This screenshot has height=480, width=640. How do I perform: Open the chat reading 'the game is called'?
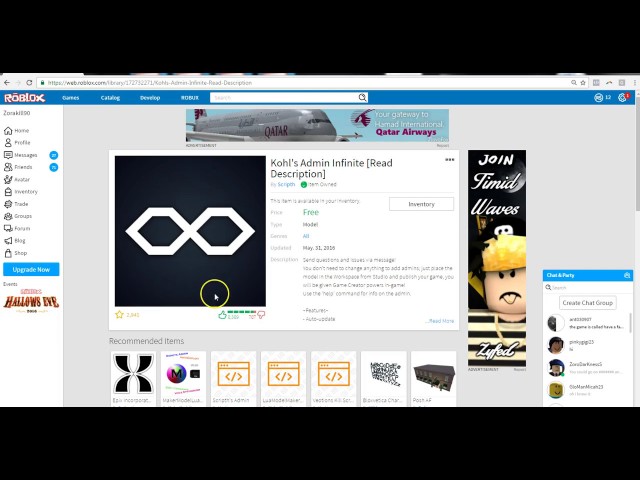click(x=587, y=323)
